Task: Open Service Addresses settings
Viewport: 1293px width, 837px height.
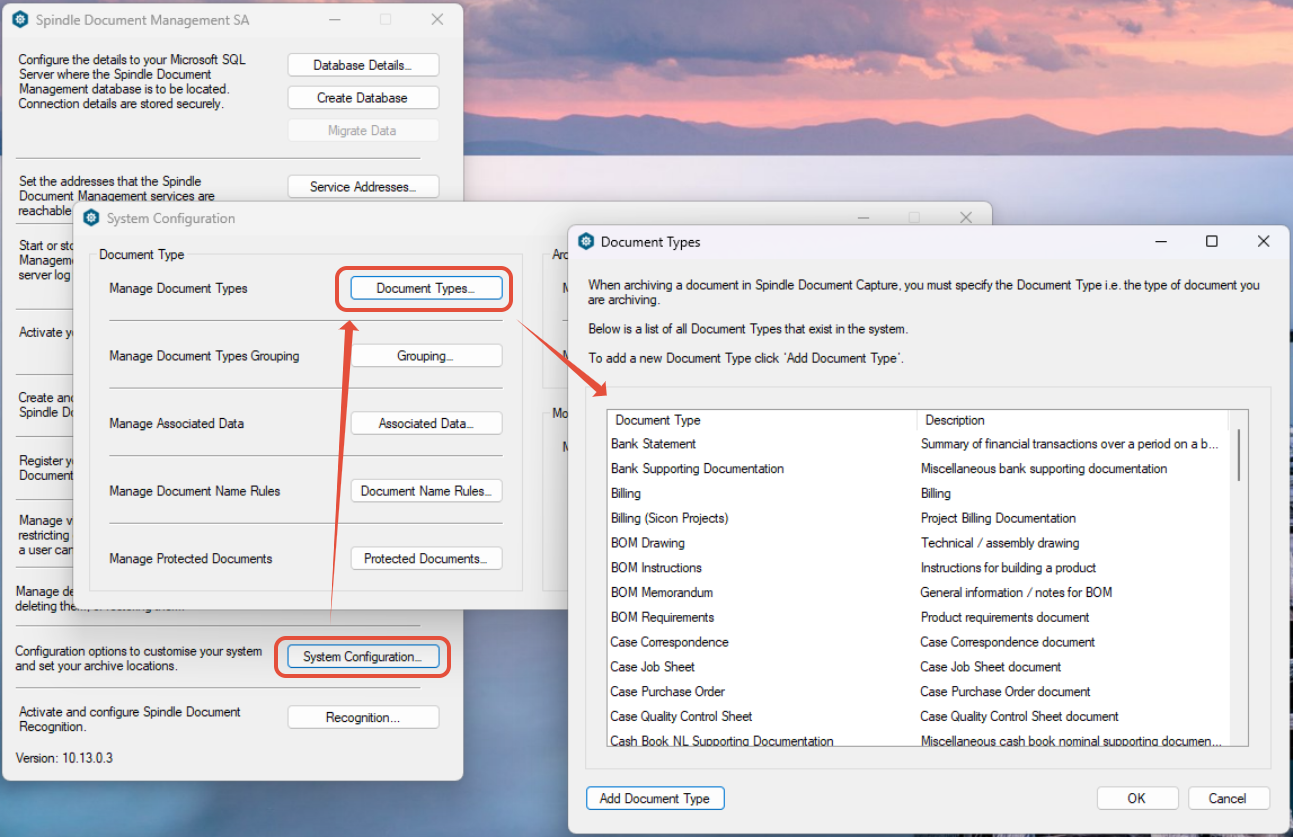Action: (x=363, y=187)
